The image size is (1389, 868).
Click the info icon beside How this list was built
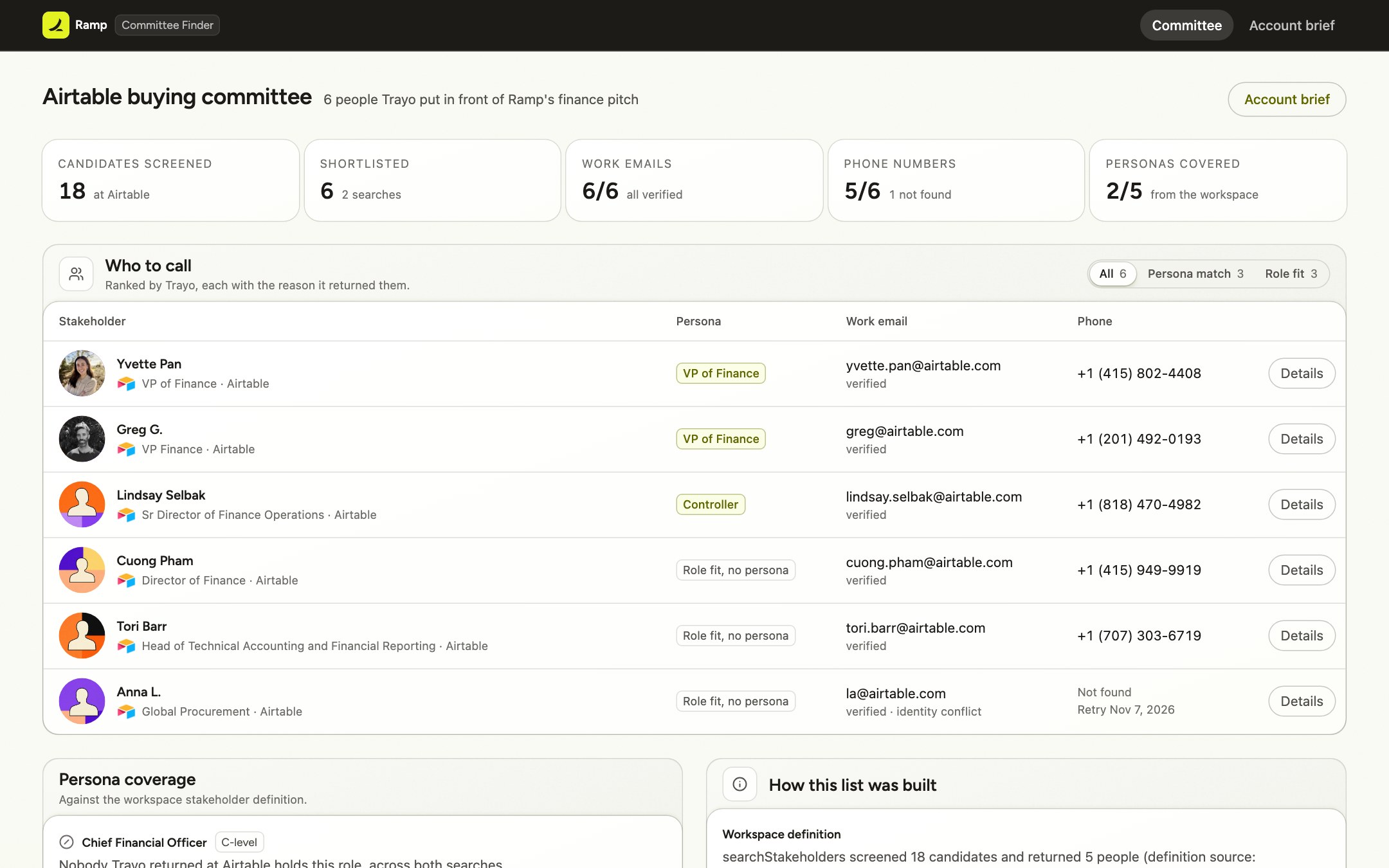click(740, 784)
